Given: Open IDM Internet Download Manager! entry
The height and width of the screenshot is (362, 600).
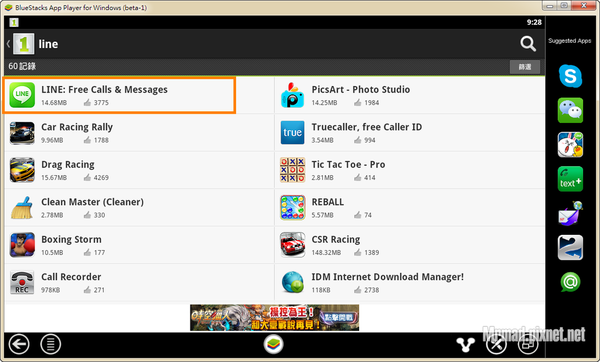Looking at the screenshot, I should coord(409,283).
